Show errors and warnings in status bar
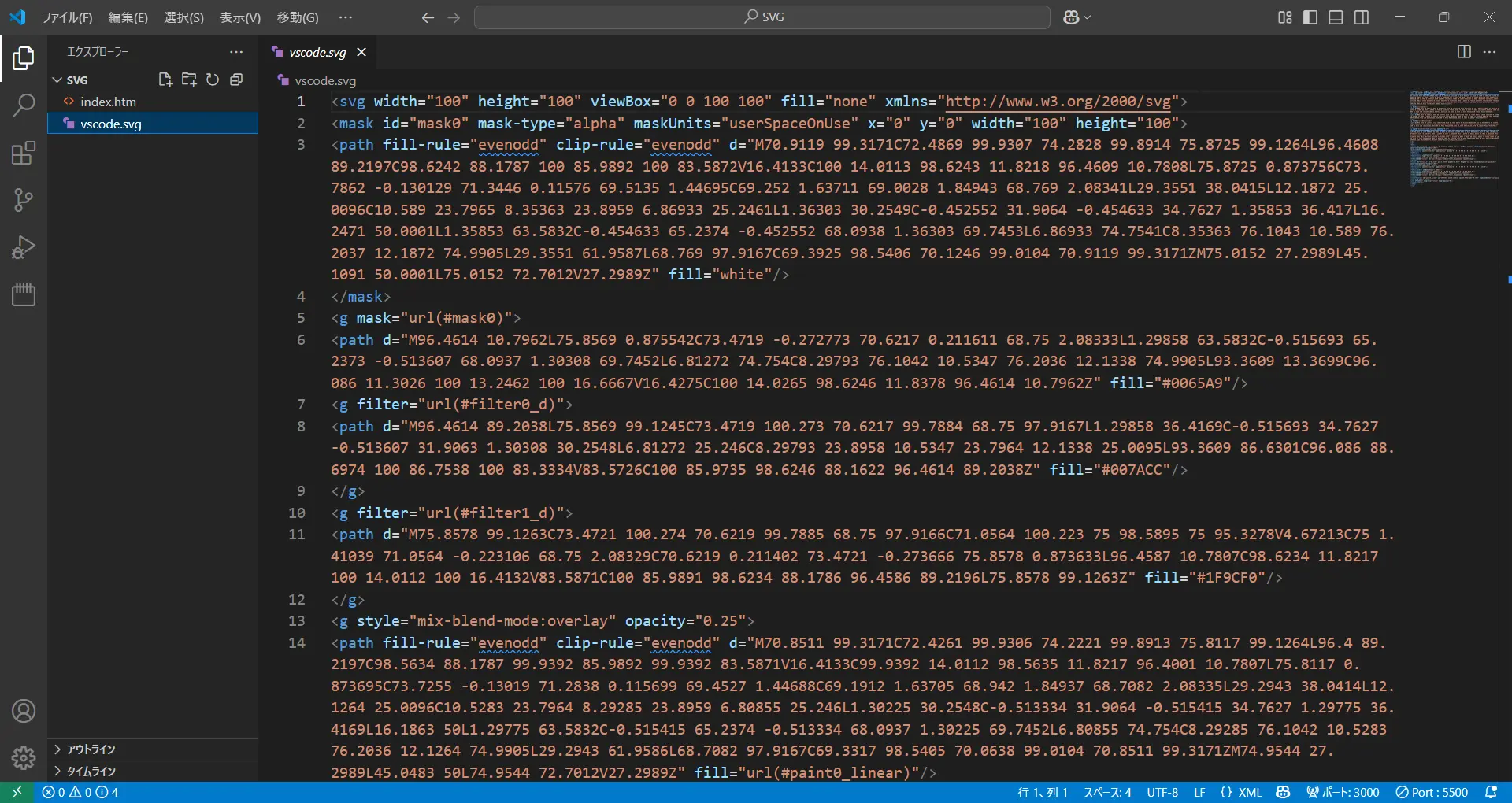1512x803 pixels. tap(80, 792)
